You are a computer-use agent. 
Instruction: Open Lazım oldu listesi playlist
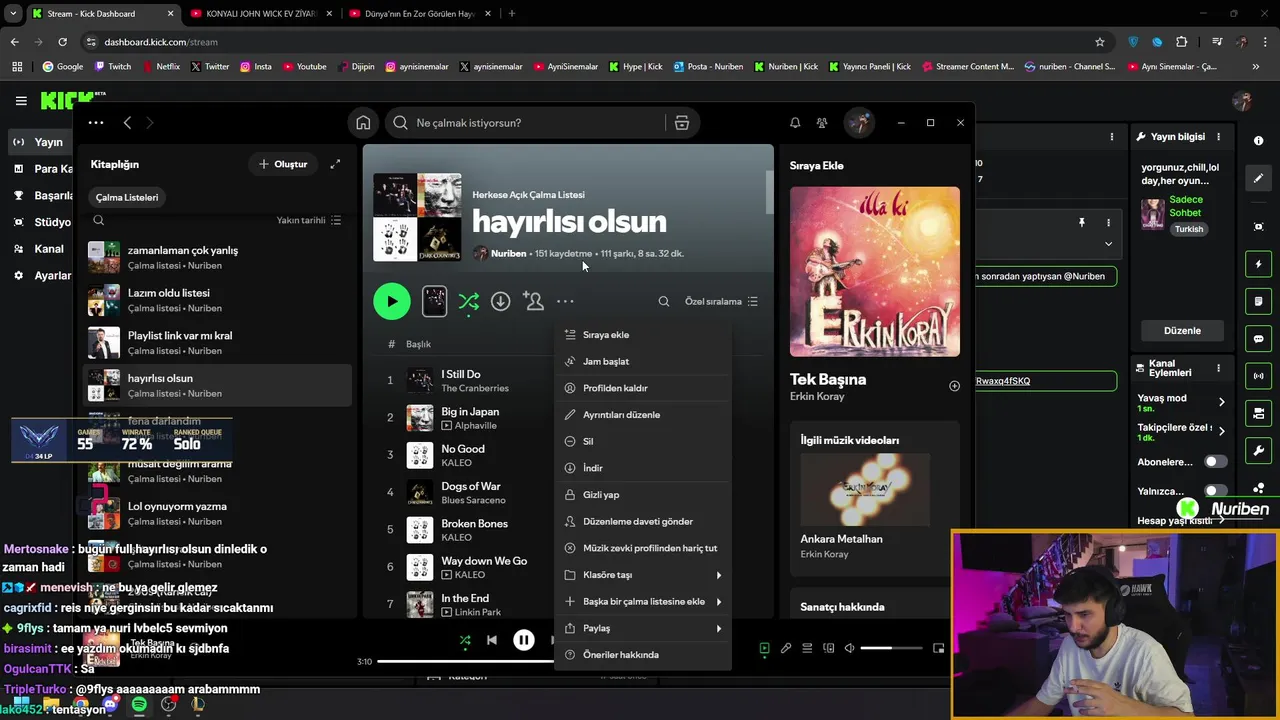[x=218, y=300]
